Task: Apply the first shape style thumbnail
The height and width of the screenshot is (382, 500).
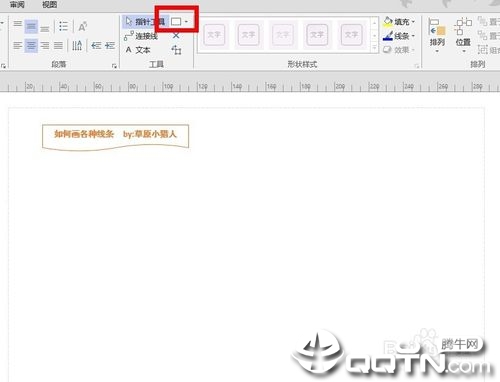Action: [214, 35]
